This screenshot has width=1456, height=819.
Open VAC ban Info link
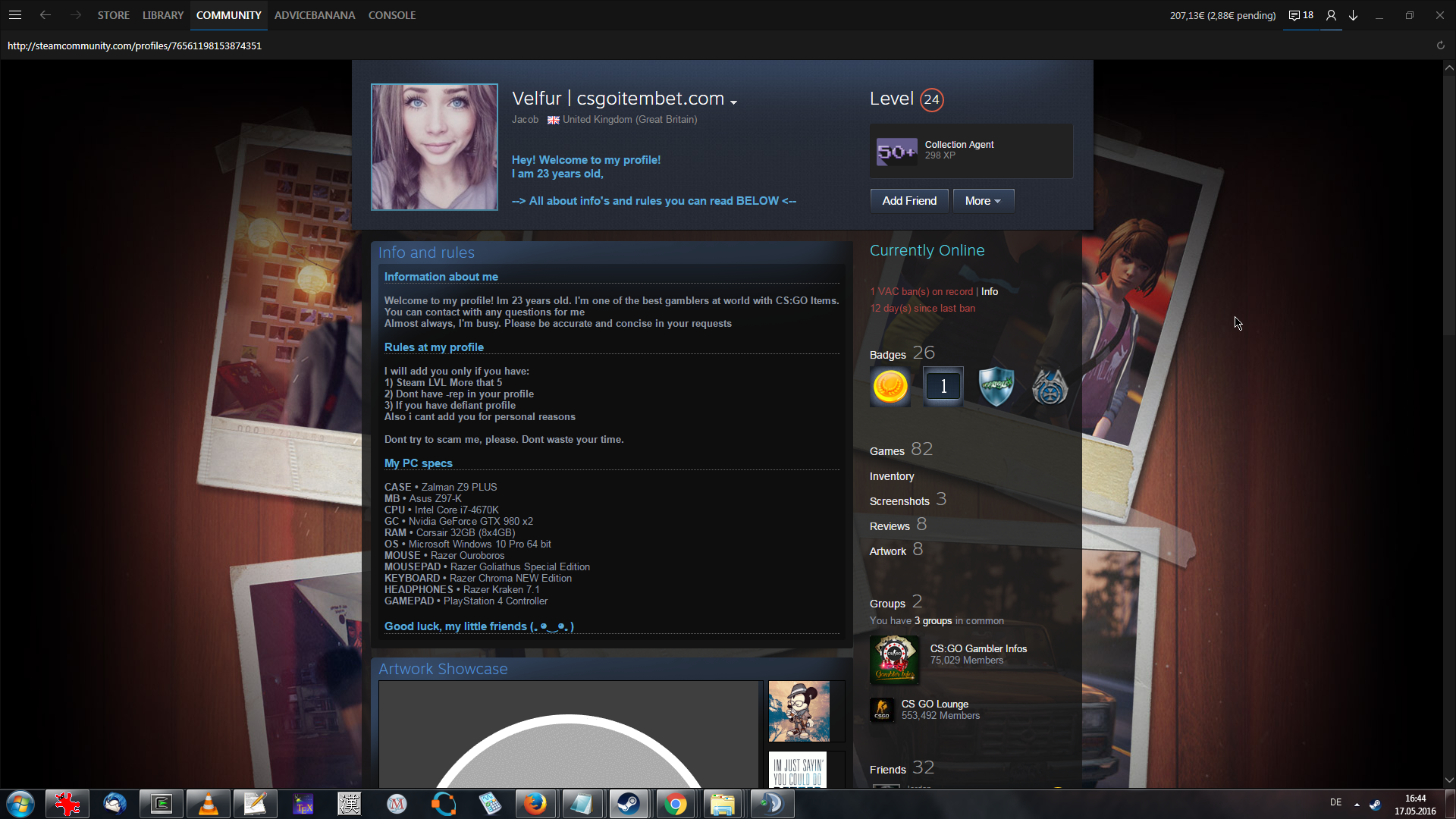989,292
